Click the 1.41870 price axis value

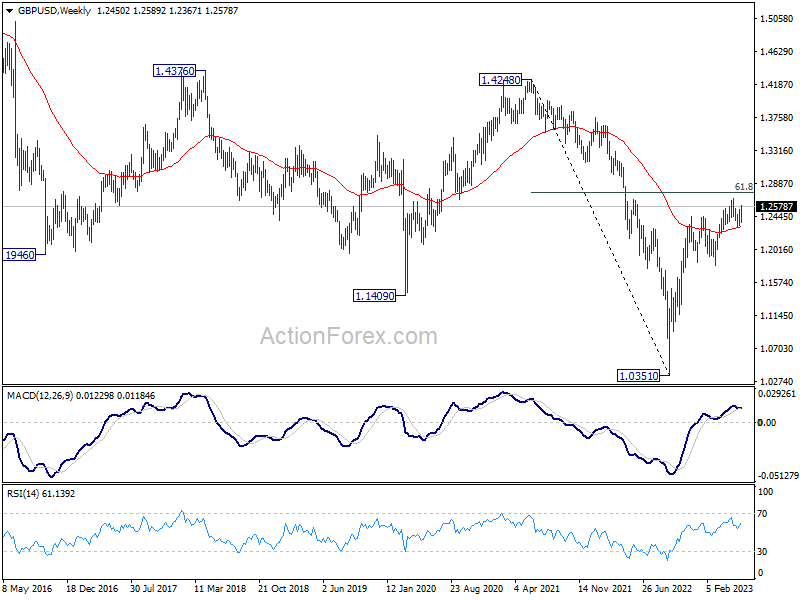(x=777, y=85)
